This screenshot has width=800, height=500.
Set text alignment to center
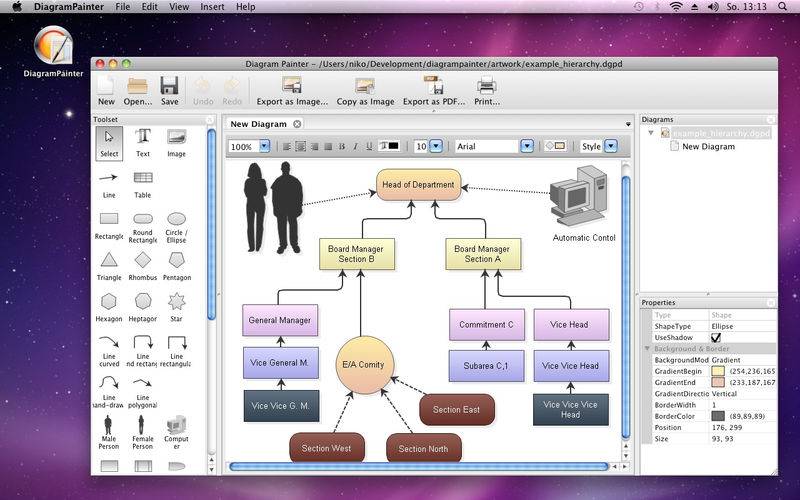point(301,146)
